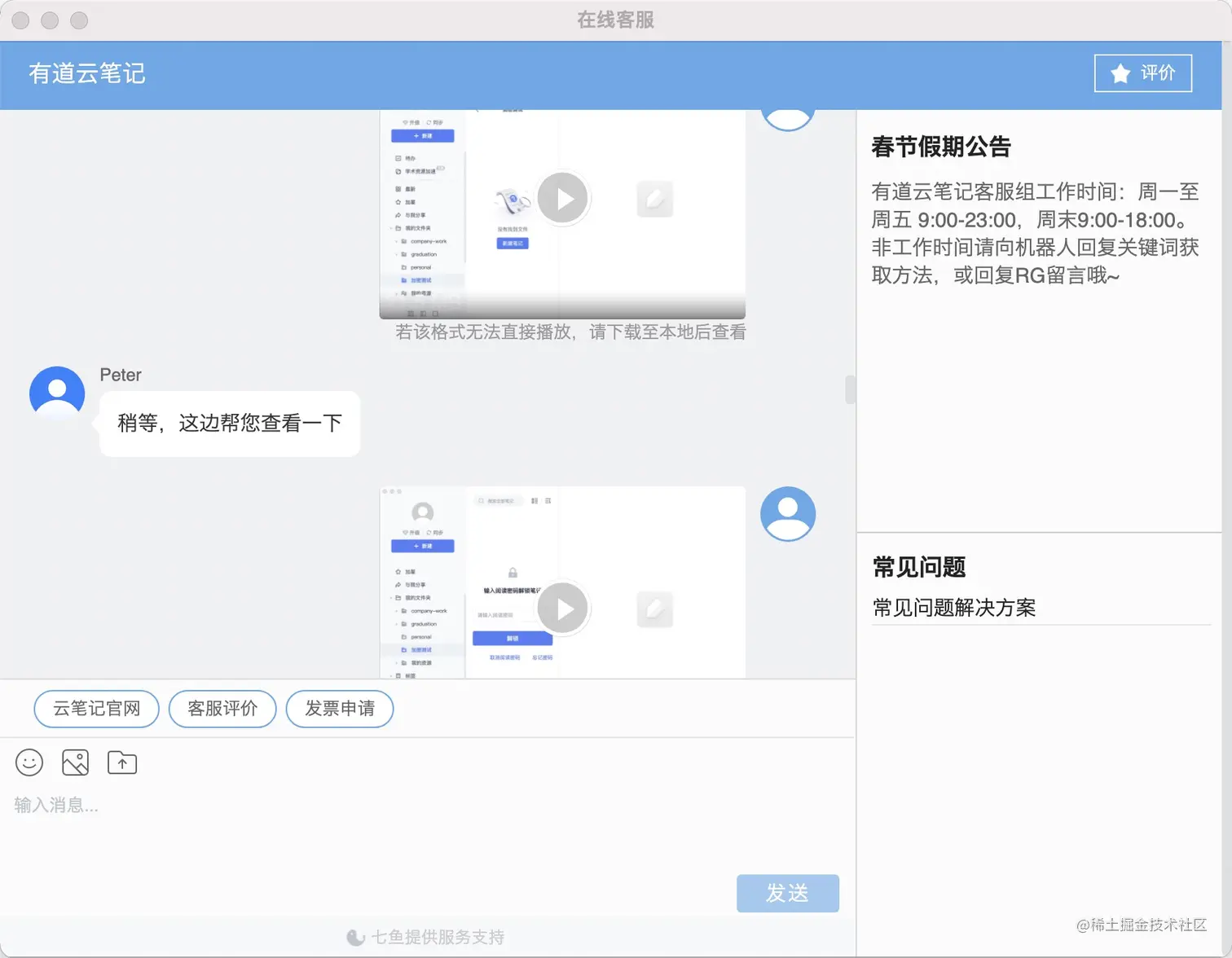Open the emoji picker in chat toolbar
The image size is (1232, 958).
click(x=29, y=762)
